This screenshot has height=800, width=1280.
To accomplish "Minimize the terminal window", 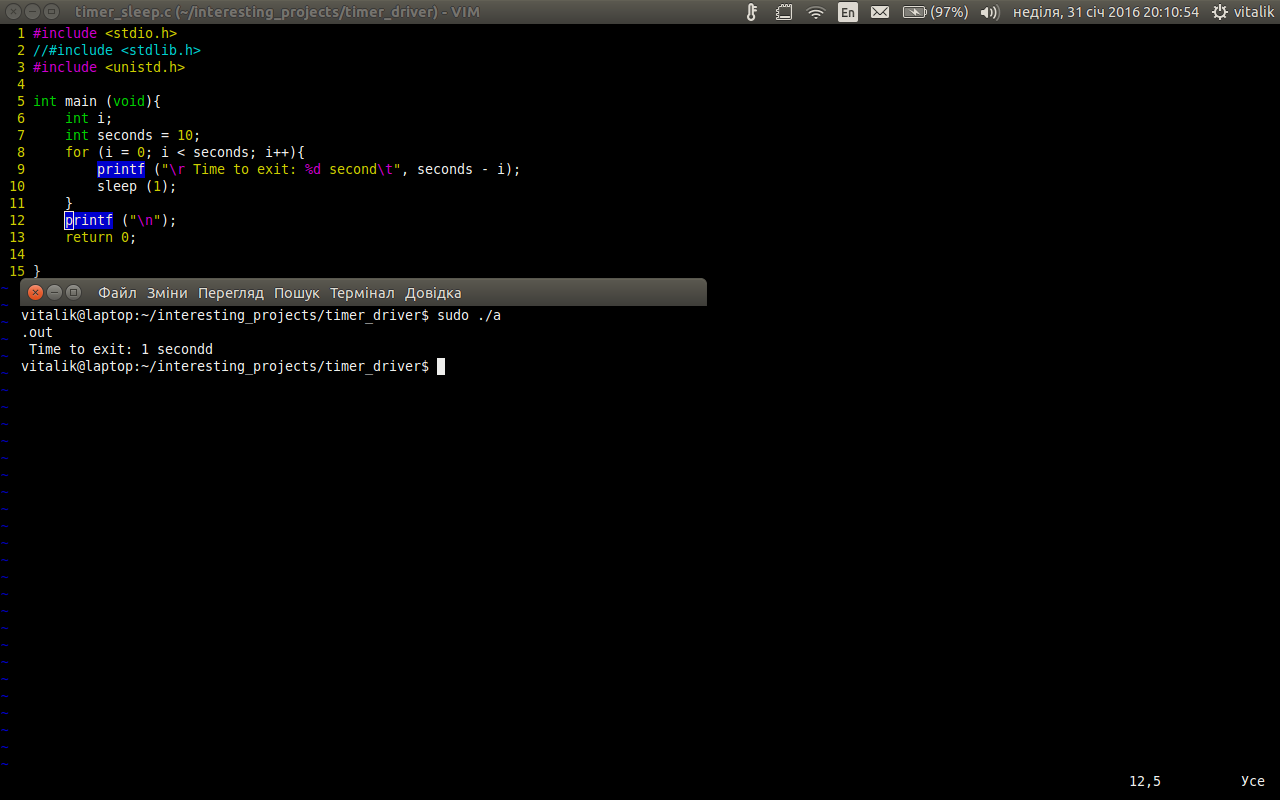I will pyautogui.click(x=54, y=293).
